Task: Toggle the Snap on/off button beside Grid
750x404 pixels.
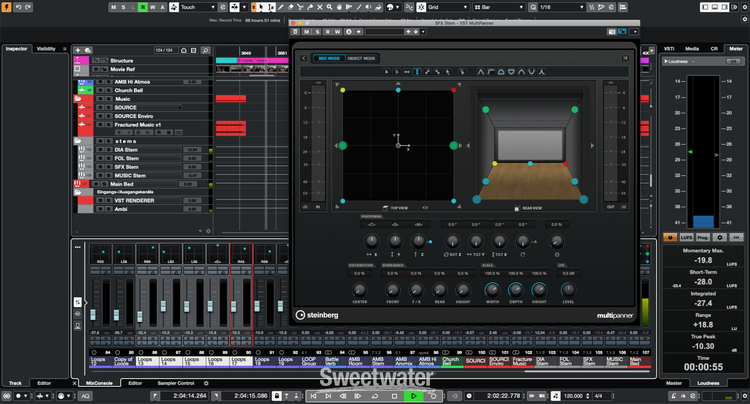Action: pyautogui.click(x=421, y=7)
